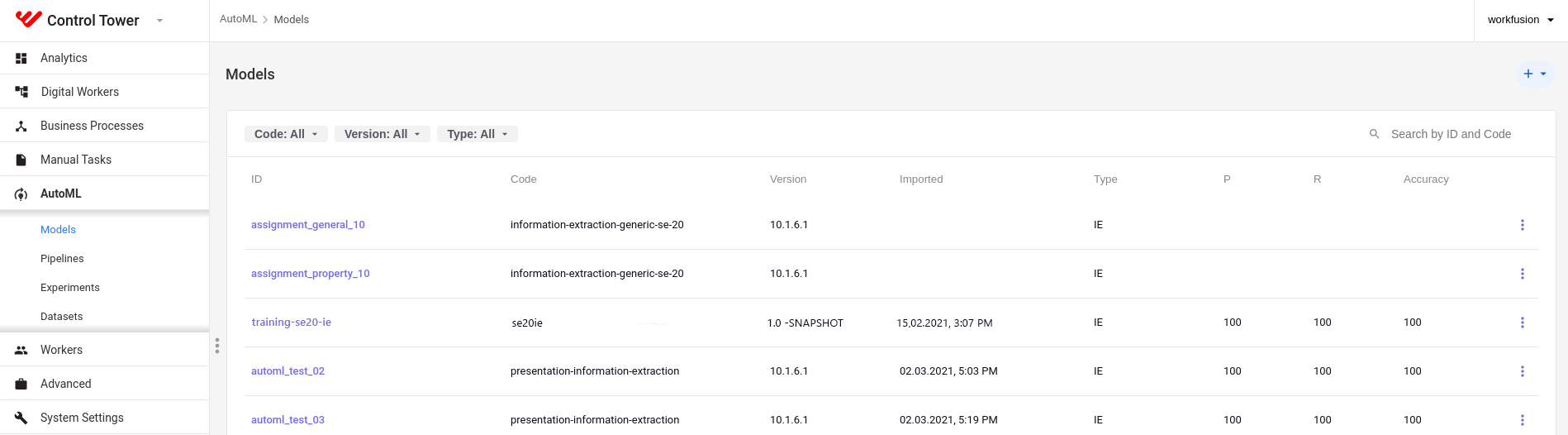
Task: Click AutoML breadcrumb link
Action: coord(238,19)
